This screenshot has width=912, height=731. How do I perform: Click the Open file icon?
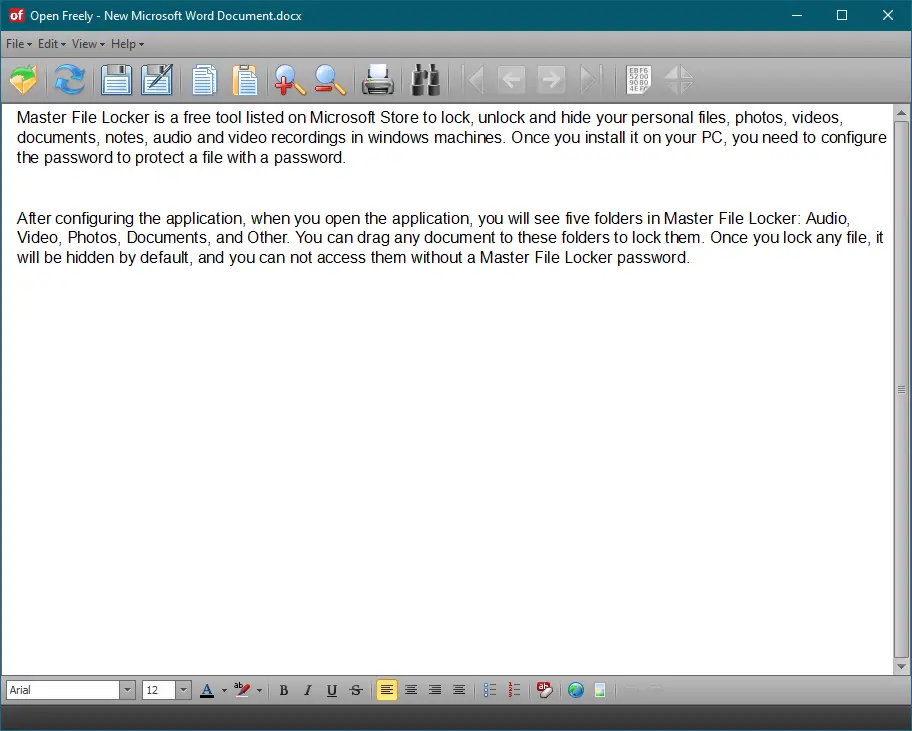click(23, 80)
